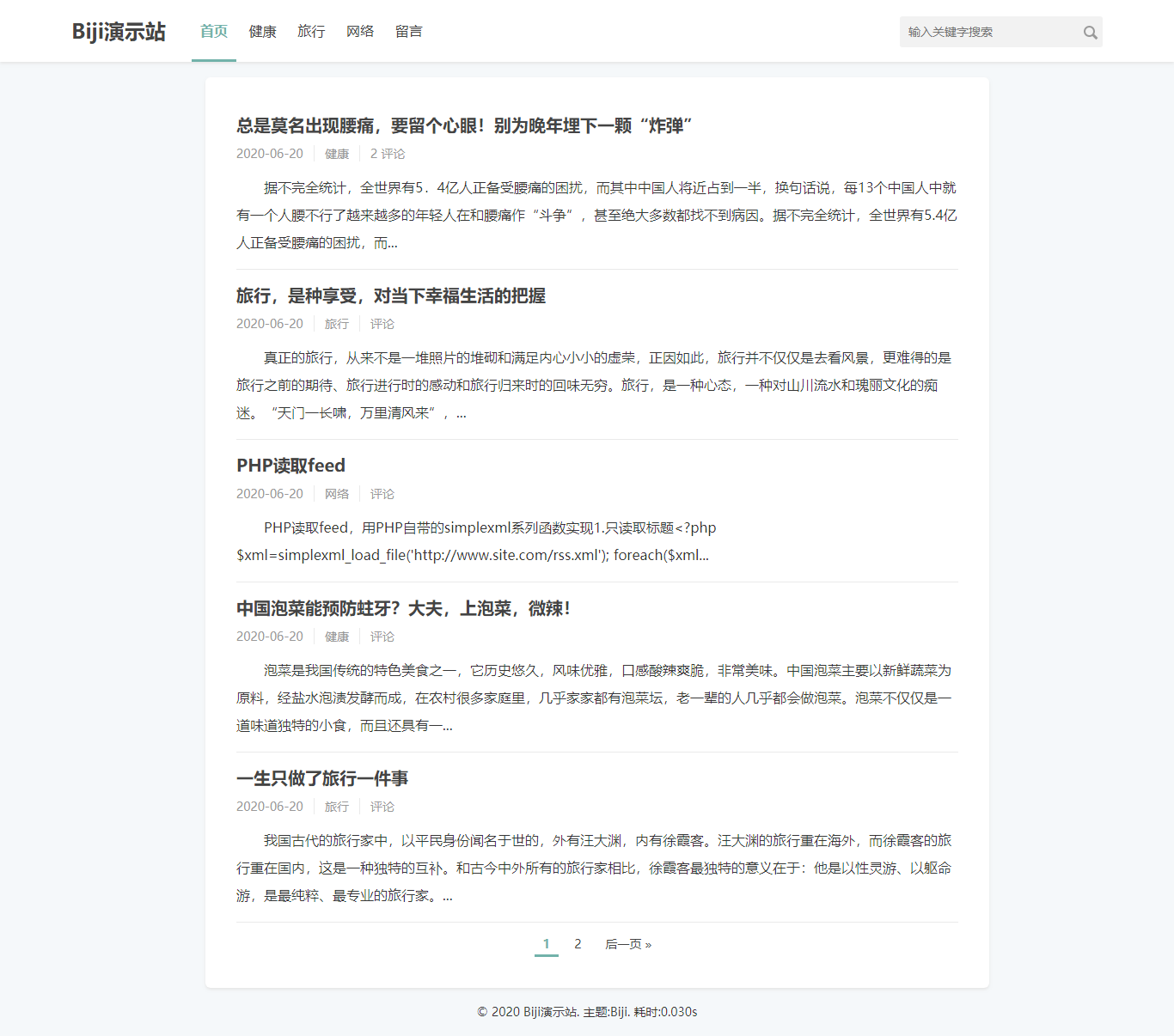The width and height of the screenshot is (1174, 1036).
Task: Click 评论 link under PHP读取feed
Action: pos(382,494)
